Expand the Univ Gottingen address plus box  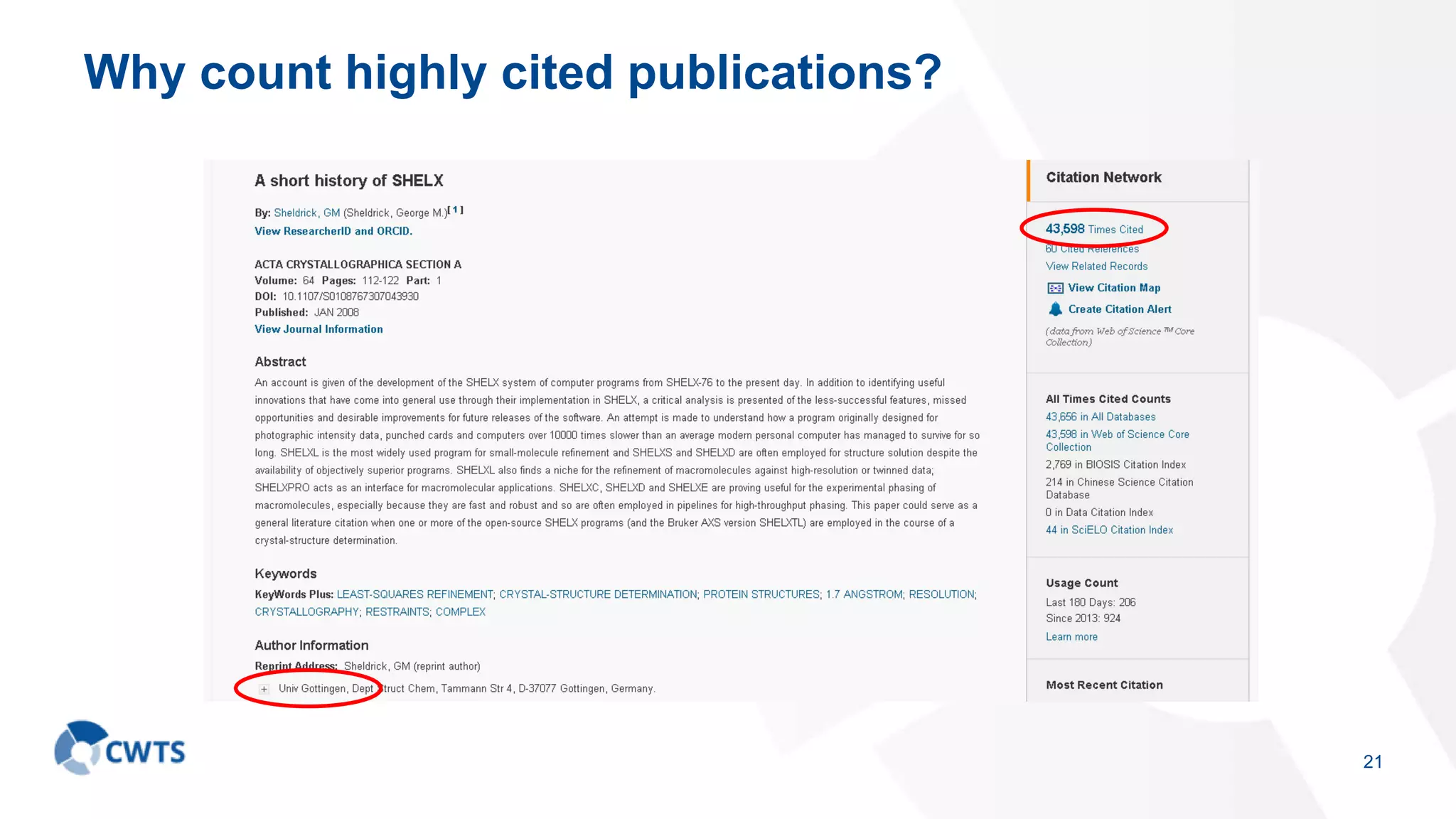[264, 689]
